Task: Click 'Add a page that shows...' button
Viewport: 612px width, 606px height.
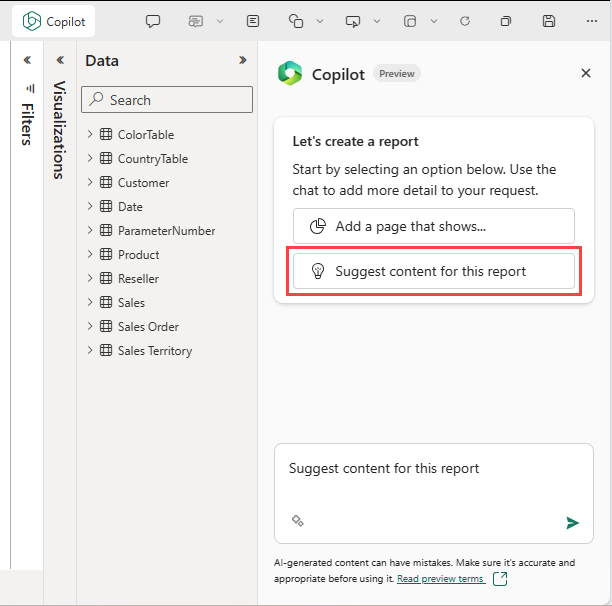Action: point(434,226)
